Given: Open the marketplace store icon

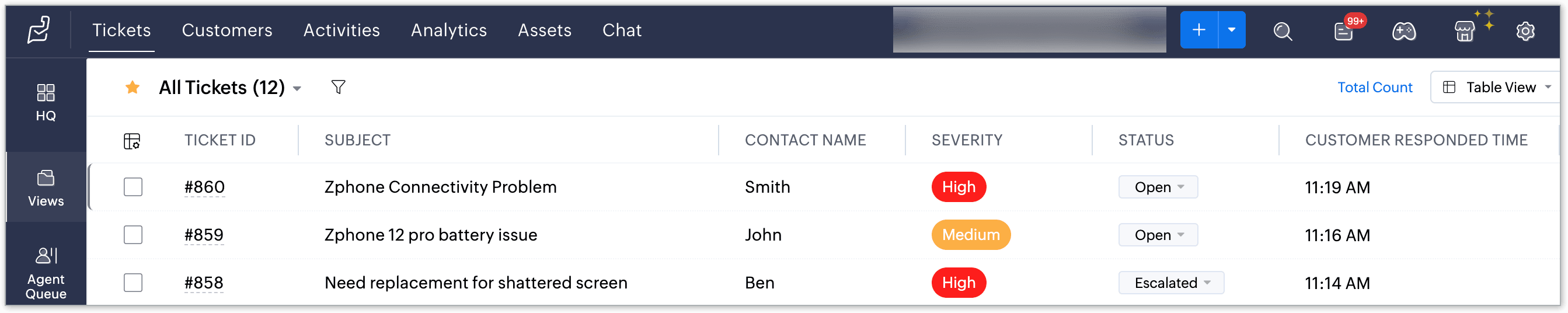Looking at the screenshot, I should (x=1465, y=31).
